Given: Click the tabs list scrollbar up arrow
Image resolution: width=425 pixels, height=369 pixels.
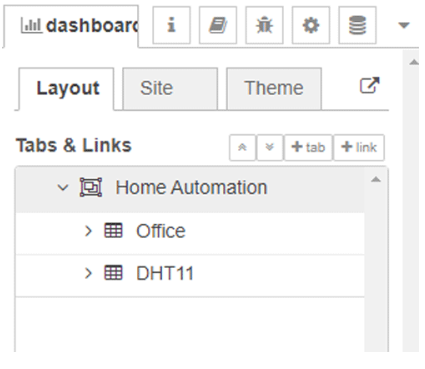Looking at the screenshot, I should (376, 180).
